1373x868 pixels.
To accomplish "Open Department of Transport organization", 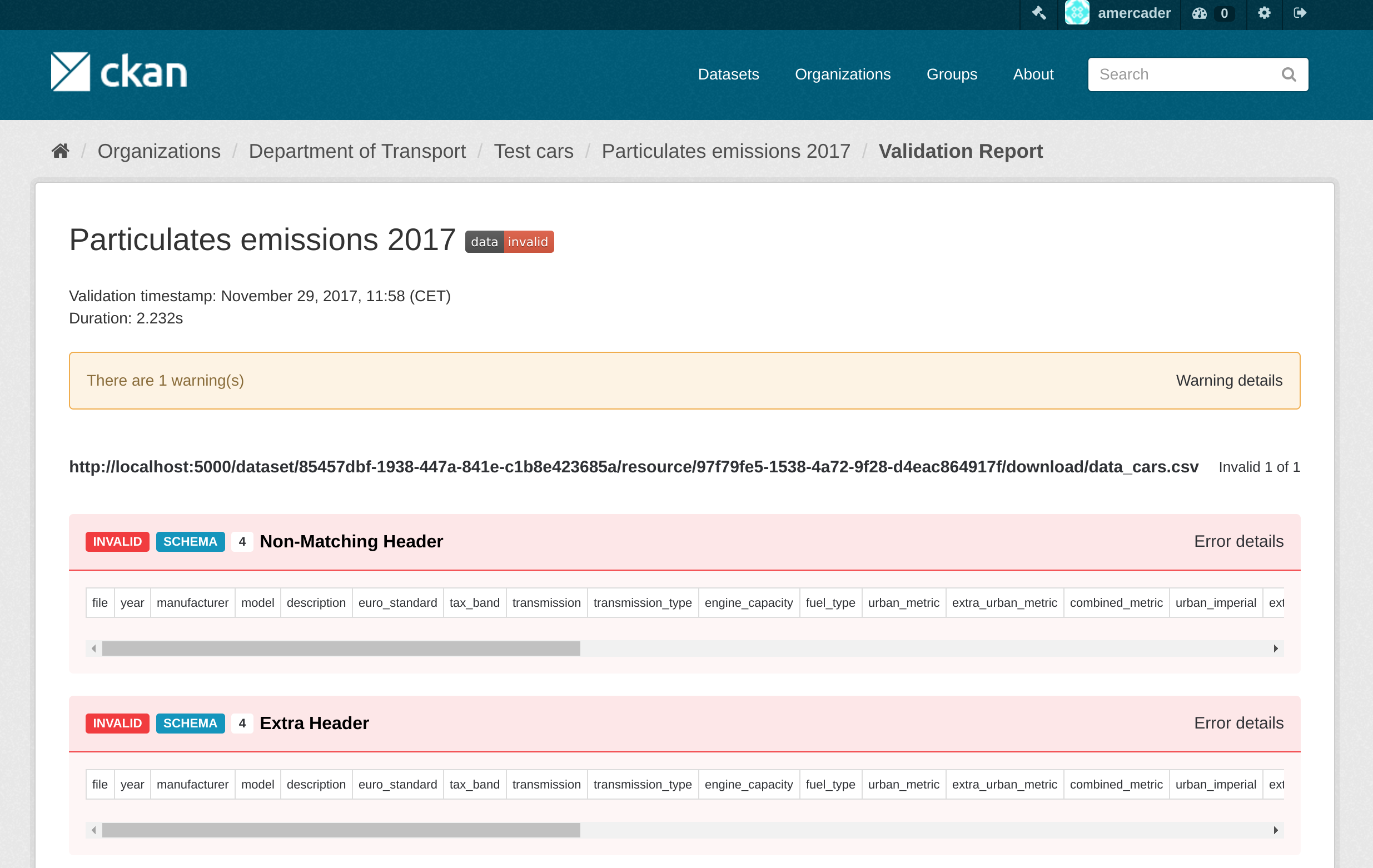I will point(357,151).
